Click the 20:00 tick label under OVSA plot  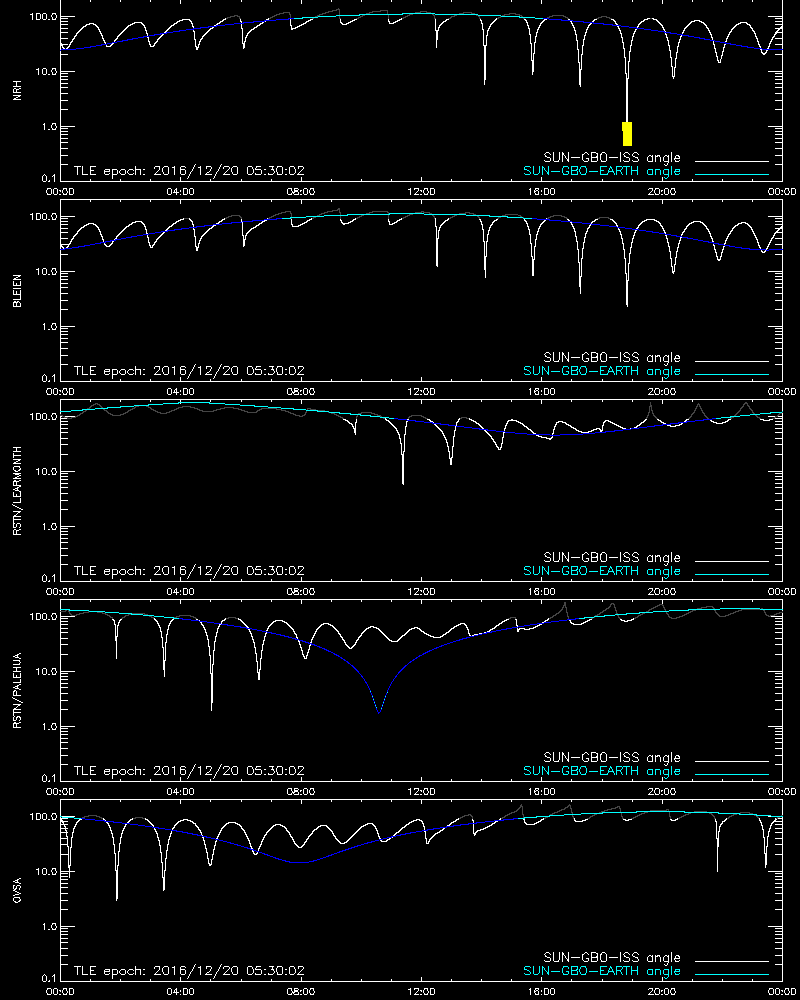662,991
